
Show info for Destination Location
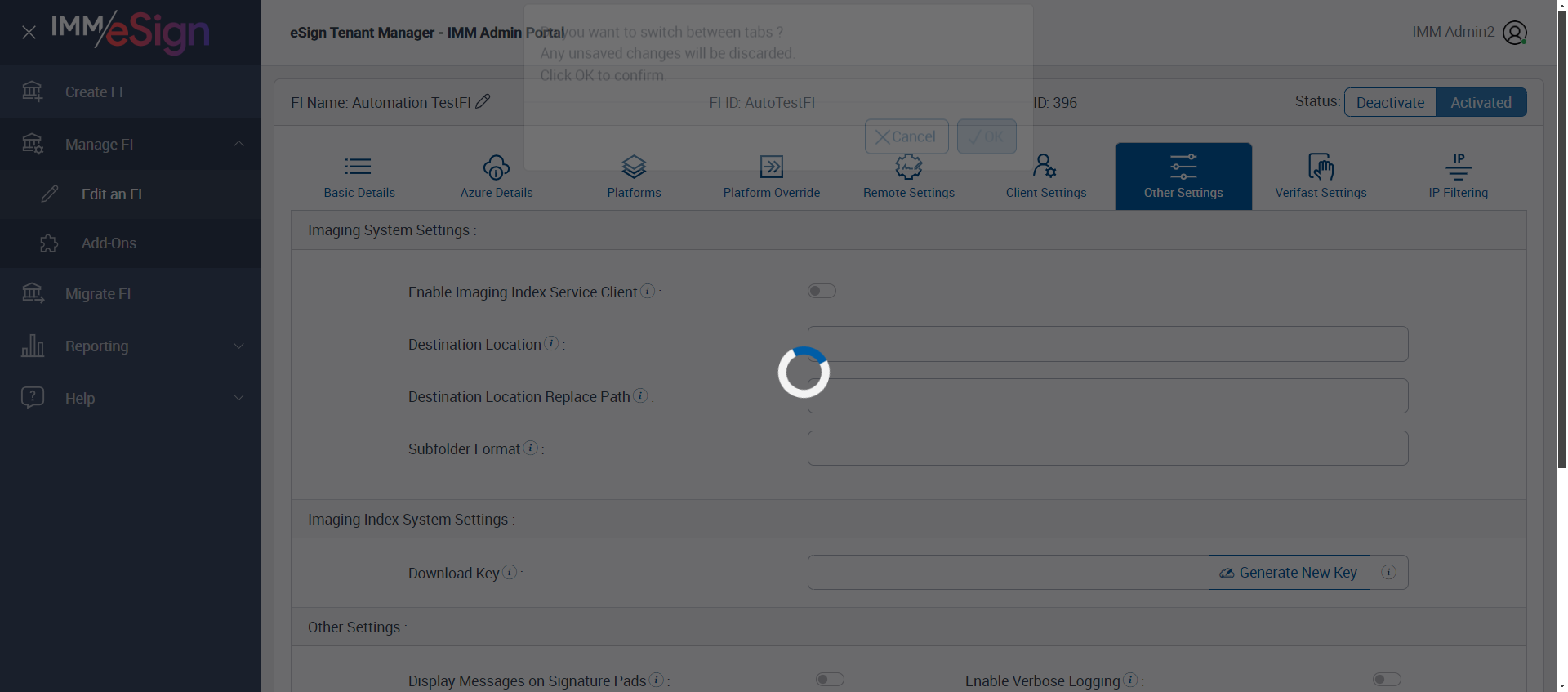[x=551, y=343]
